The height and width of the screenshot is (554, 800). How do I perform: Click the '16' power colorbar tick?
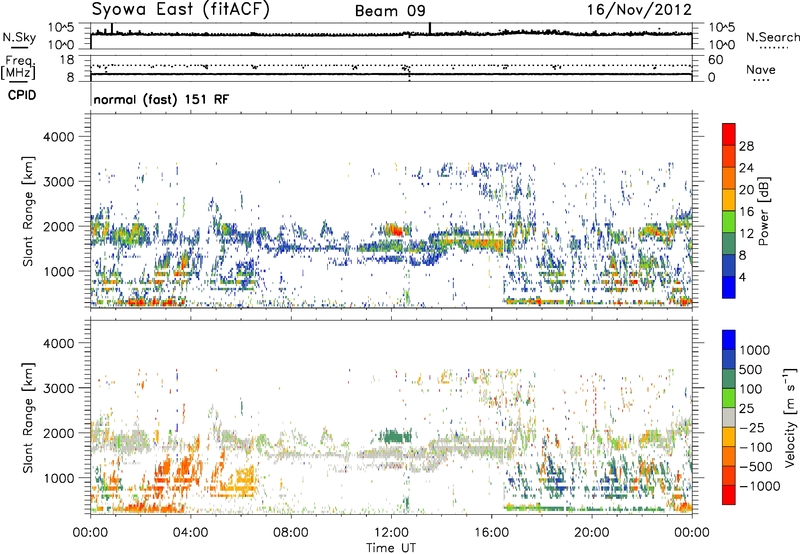[746, 212]
